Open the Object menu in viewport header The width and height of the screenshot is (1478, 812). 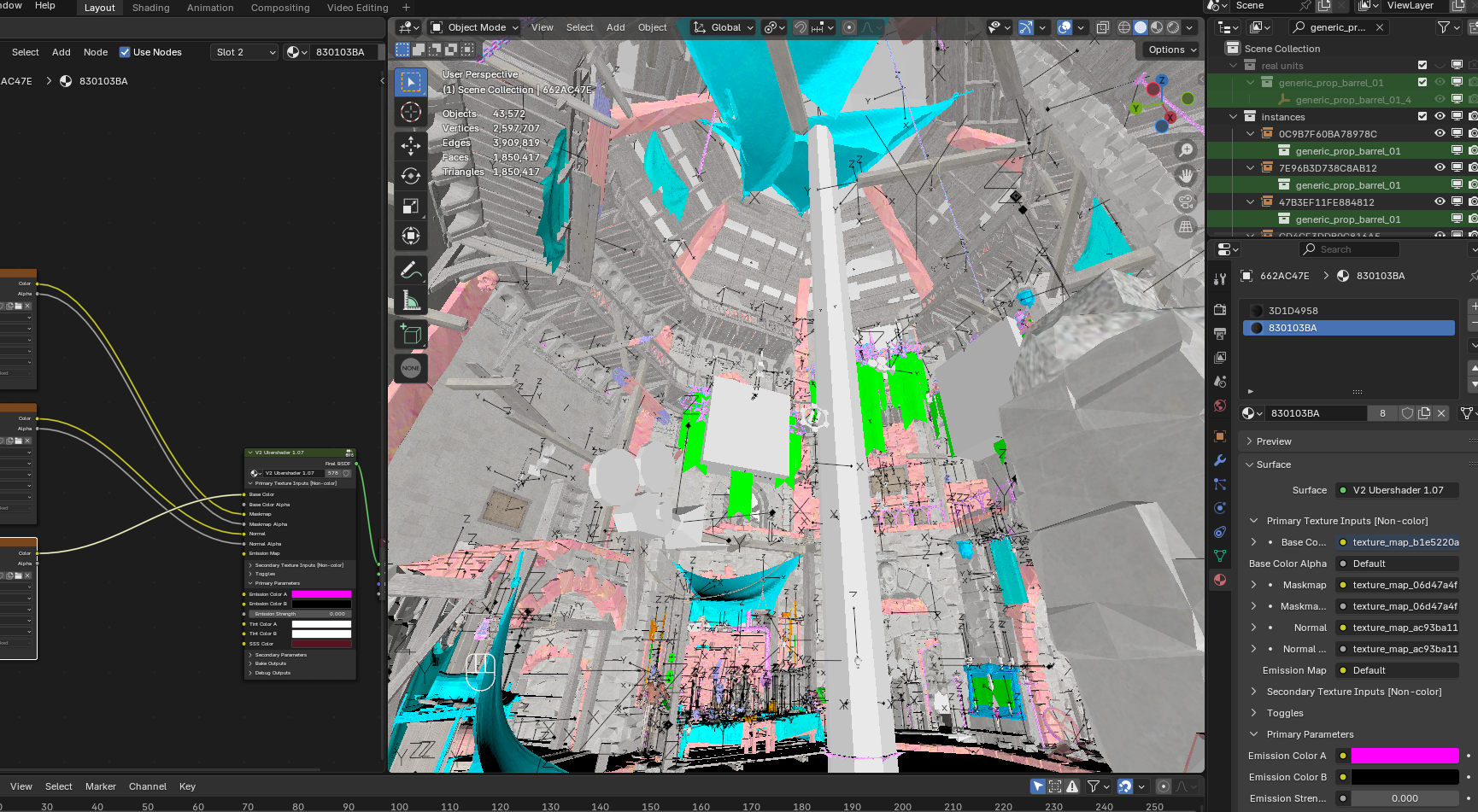[x=652, y=27]
